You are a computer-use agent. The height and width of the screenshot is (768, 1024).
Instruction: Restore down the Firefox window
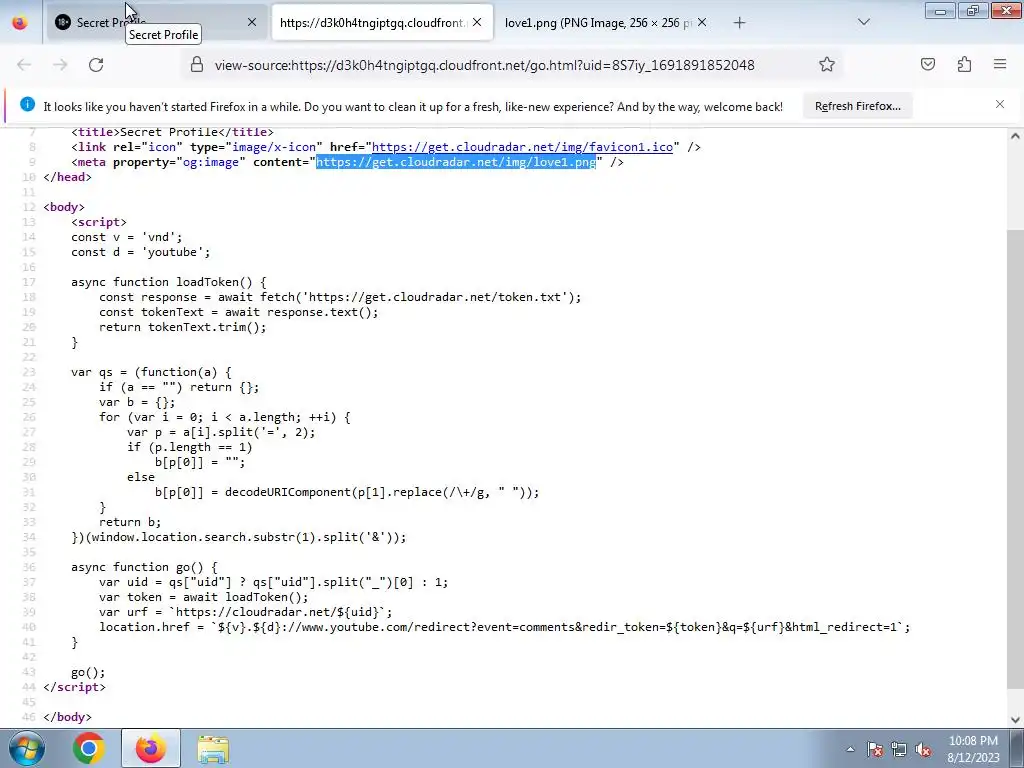(x=973, y=10)
